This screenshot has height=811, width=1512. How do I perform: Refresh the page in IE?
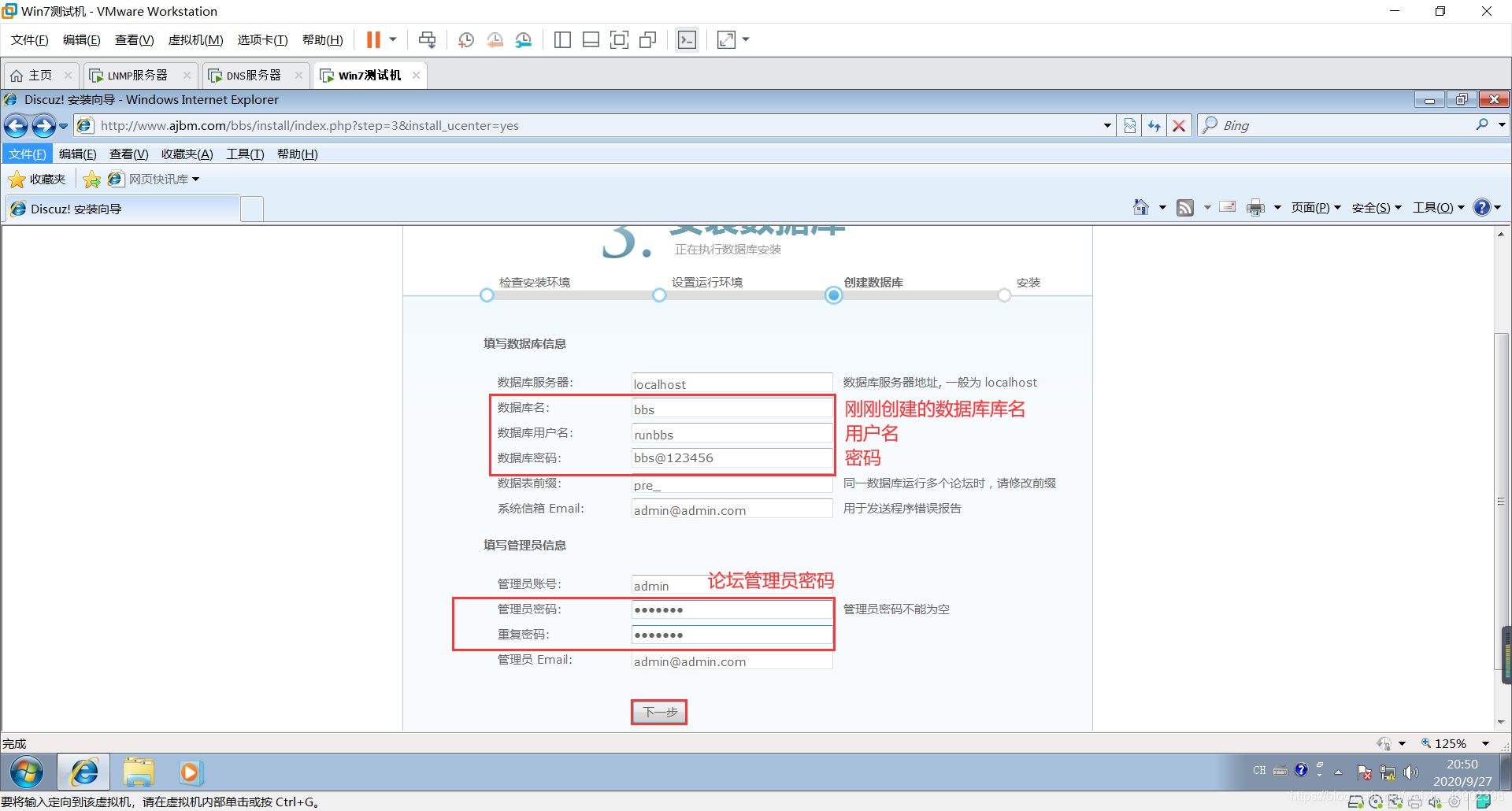(x=1154, y=125)
